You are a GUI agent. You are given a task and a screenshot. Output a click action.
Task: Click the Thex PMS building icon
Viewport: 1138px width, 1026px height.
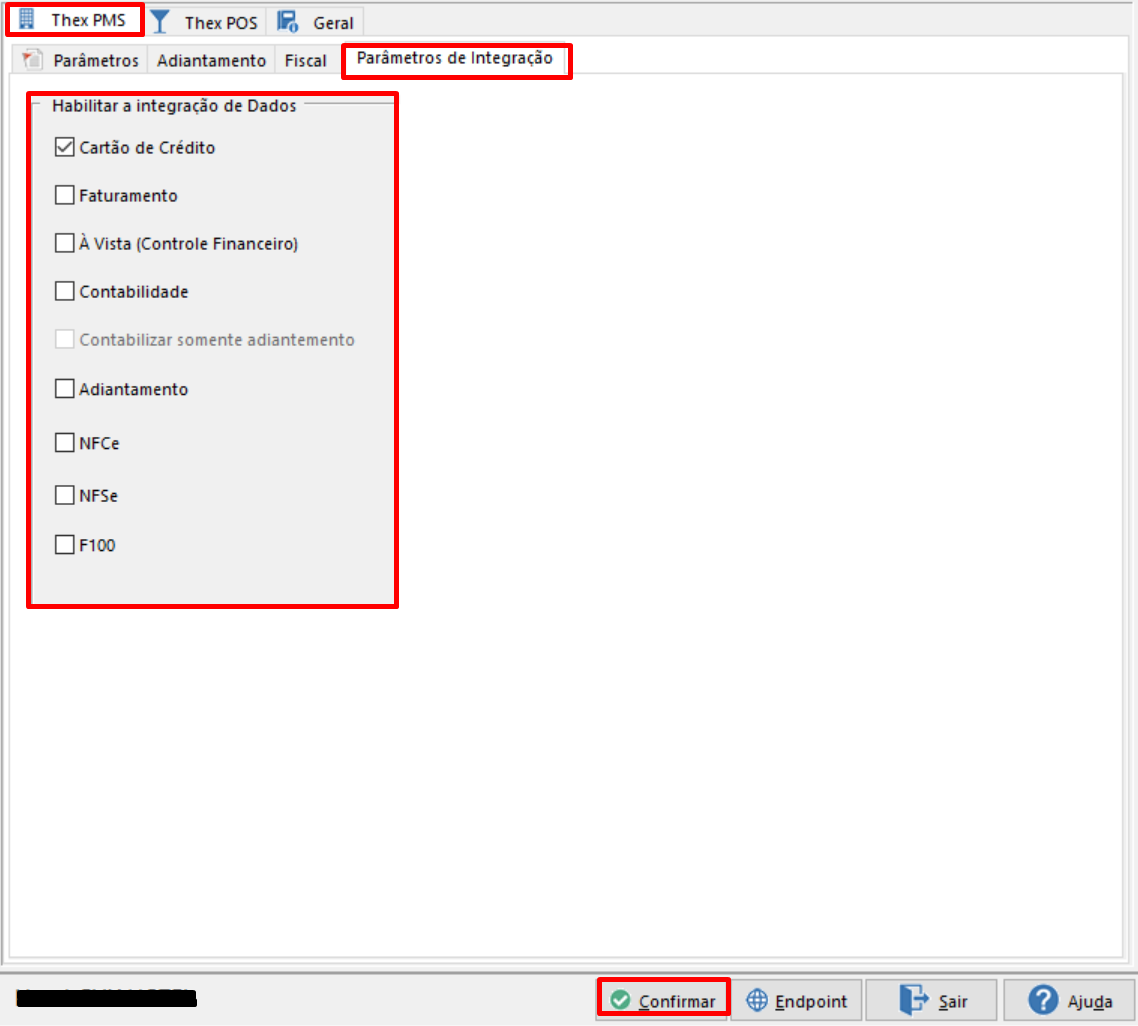[x=26, y=19]
